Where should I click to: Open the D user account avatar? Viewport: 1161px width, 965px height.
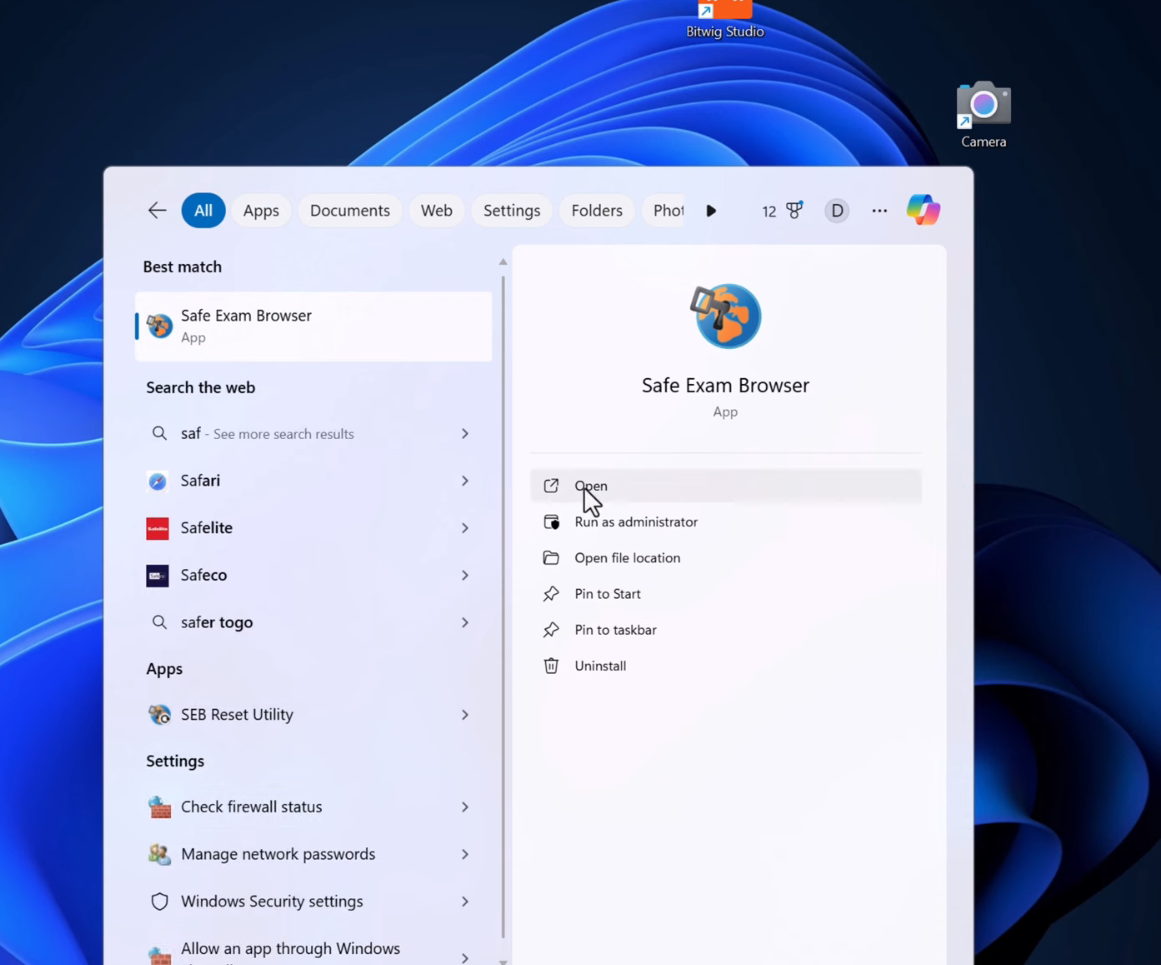pos(837,211)
